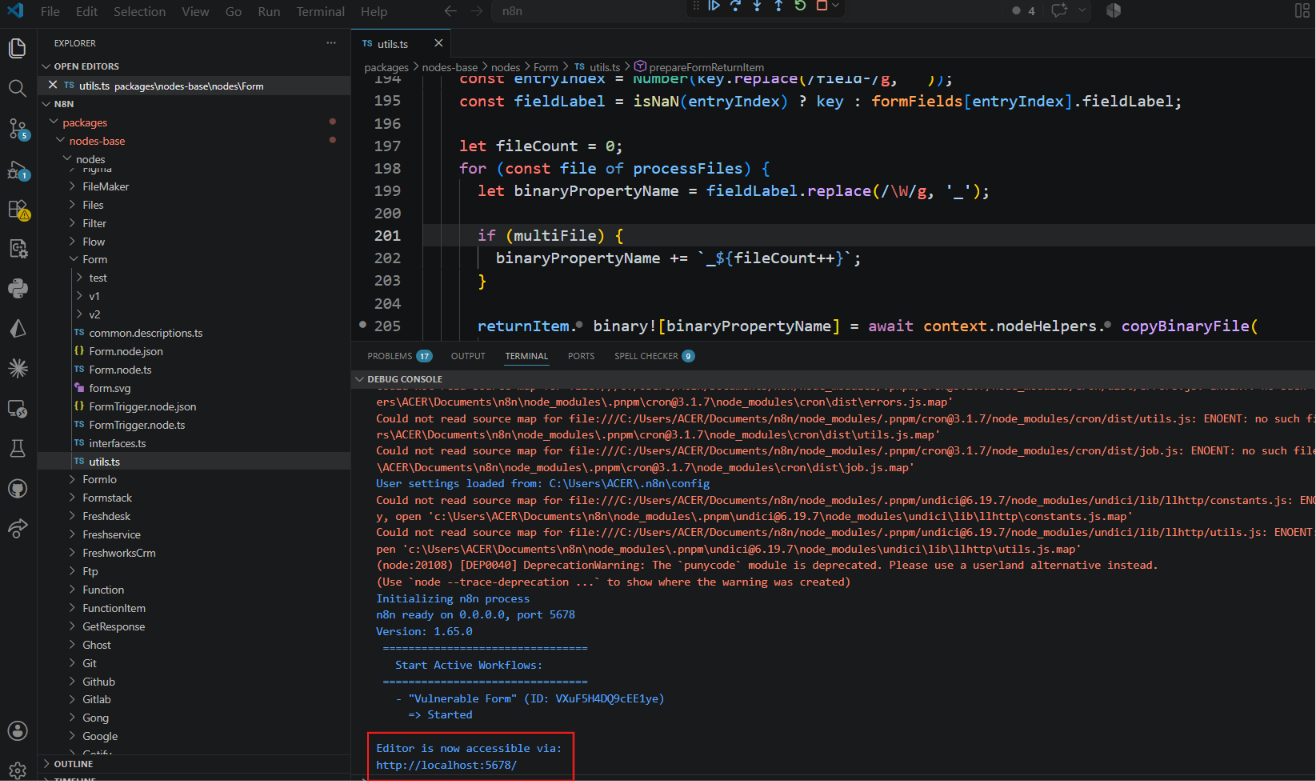This screenshot has height=781, width=1316.
Task: Open the Testing flask icon
Action: (17, 449)
